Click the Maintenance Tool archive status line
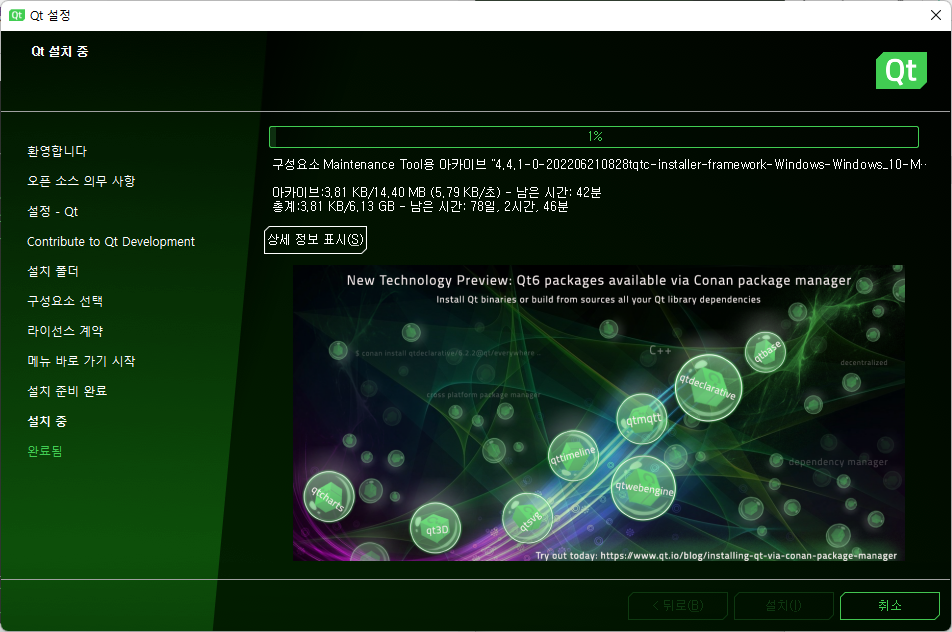The height and width of the screenshot is (632, 952). (599, 165)
